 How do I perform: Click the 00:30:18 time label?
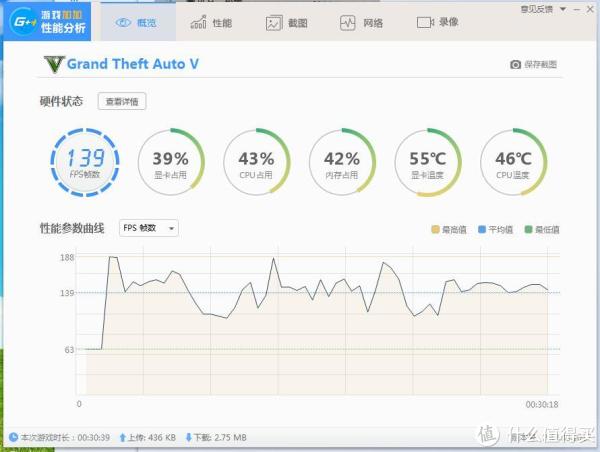541,404
